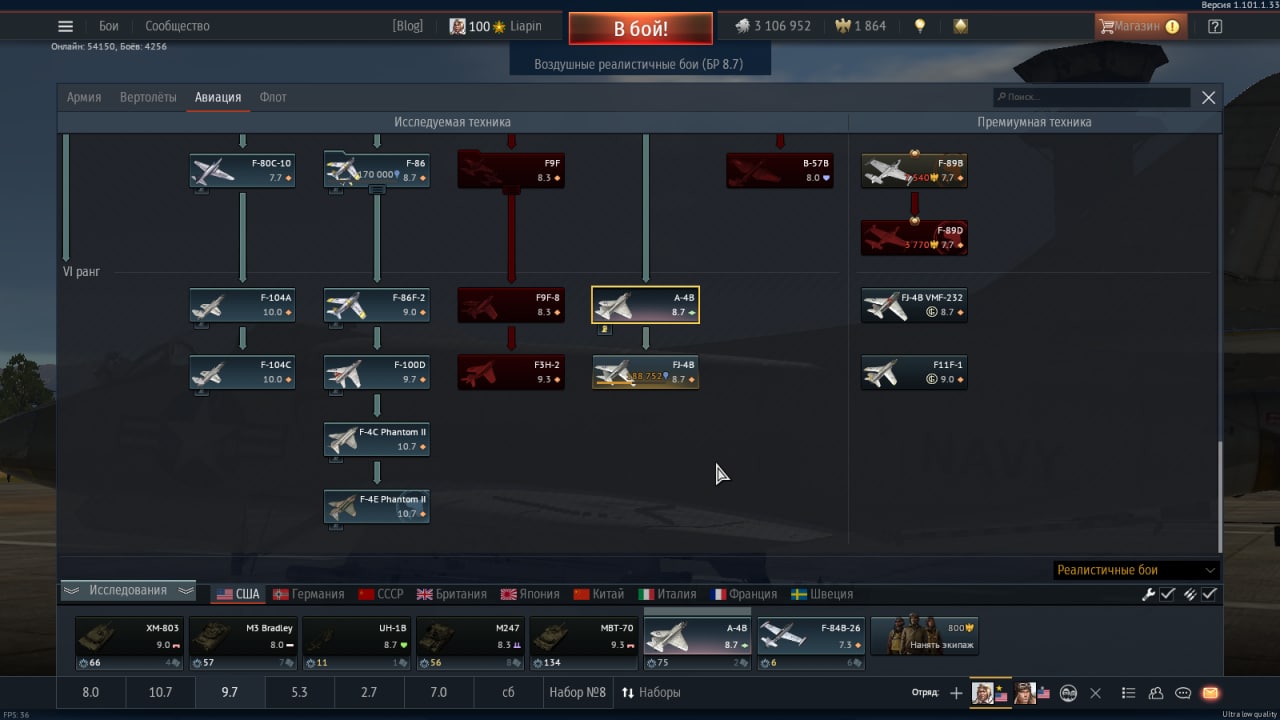The width and height of the screenshot is (1280, 720).
Task: Open the help question mark icon
Action: (x=1215, y=27)
